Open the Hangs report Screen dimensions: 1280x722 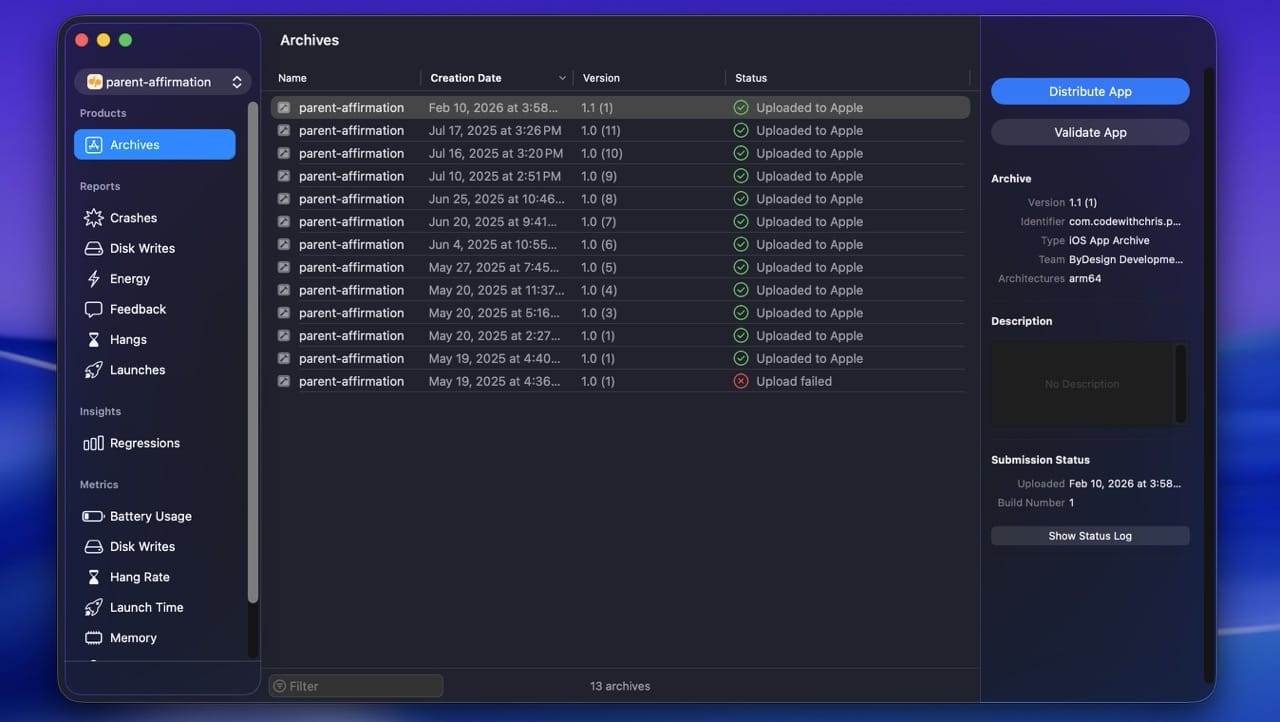click(155, 340)
